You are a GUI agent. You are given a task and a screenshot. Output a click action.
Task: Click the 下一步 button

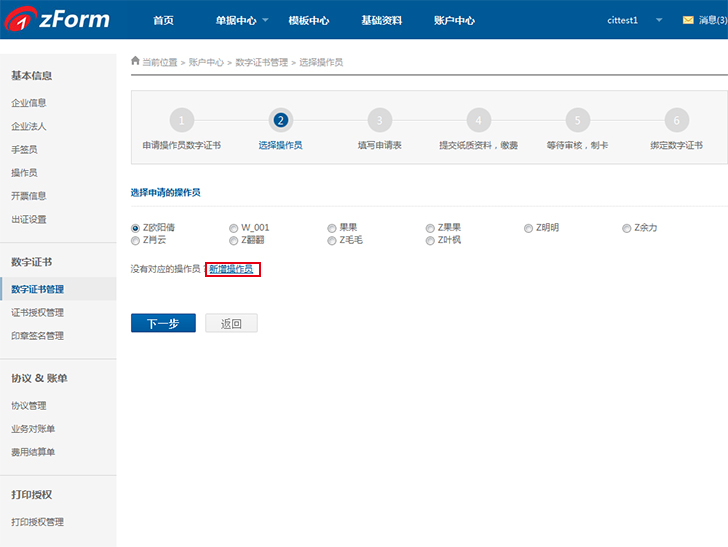tap(163, 323)
